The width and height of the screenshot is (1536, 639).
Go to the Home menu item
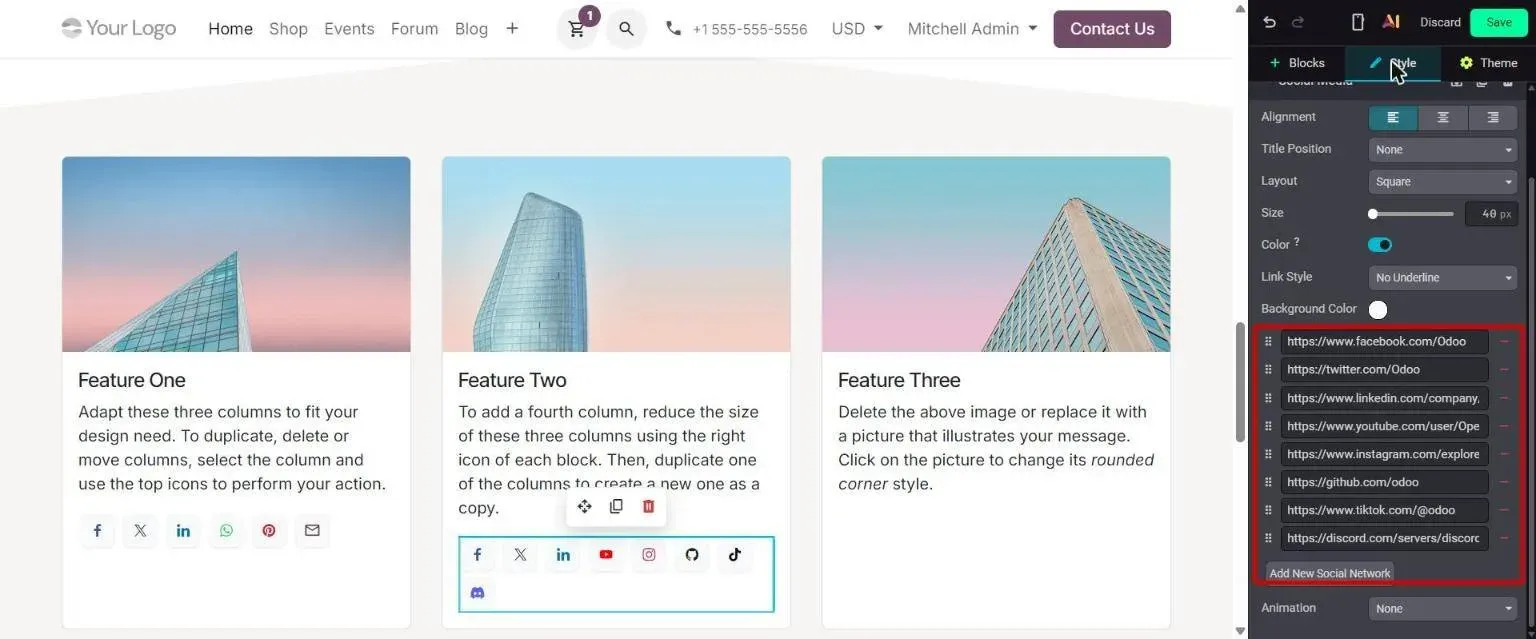point(230,29)
